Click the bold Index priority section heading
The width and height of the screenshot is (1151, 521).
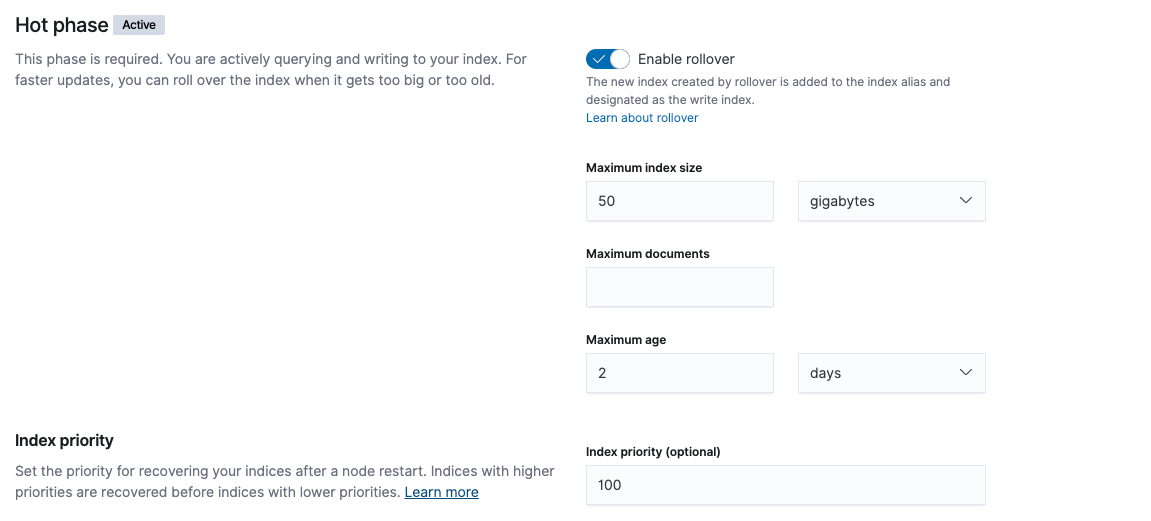(65, 440)
